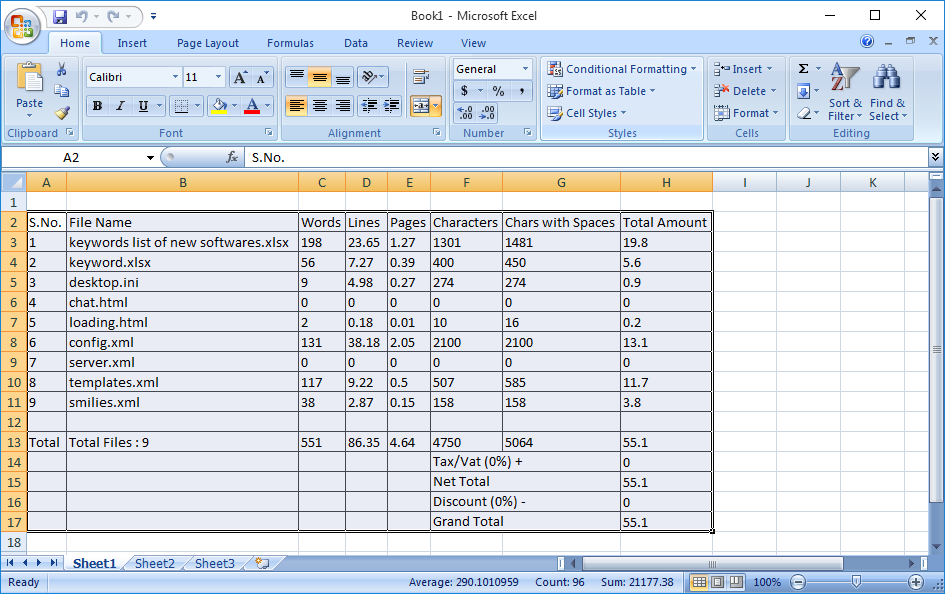This screenshot has width=945, height=594.
Task: Click Increase Decimal icon
Action: click(x=465, y=113)
